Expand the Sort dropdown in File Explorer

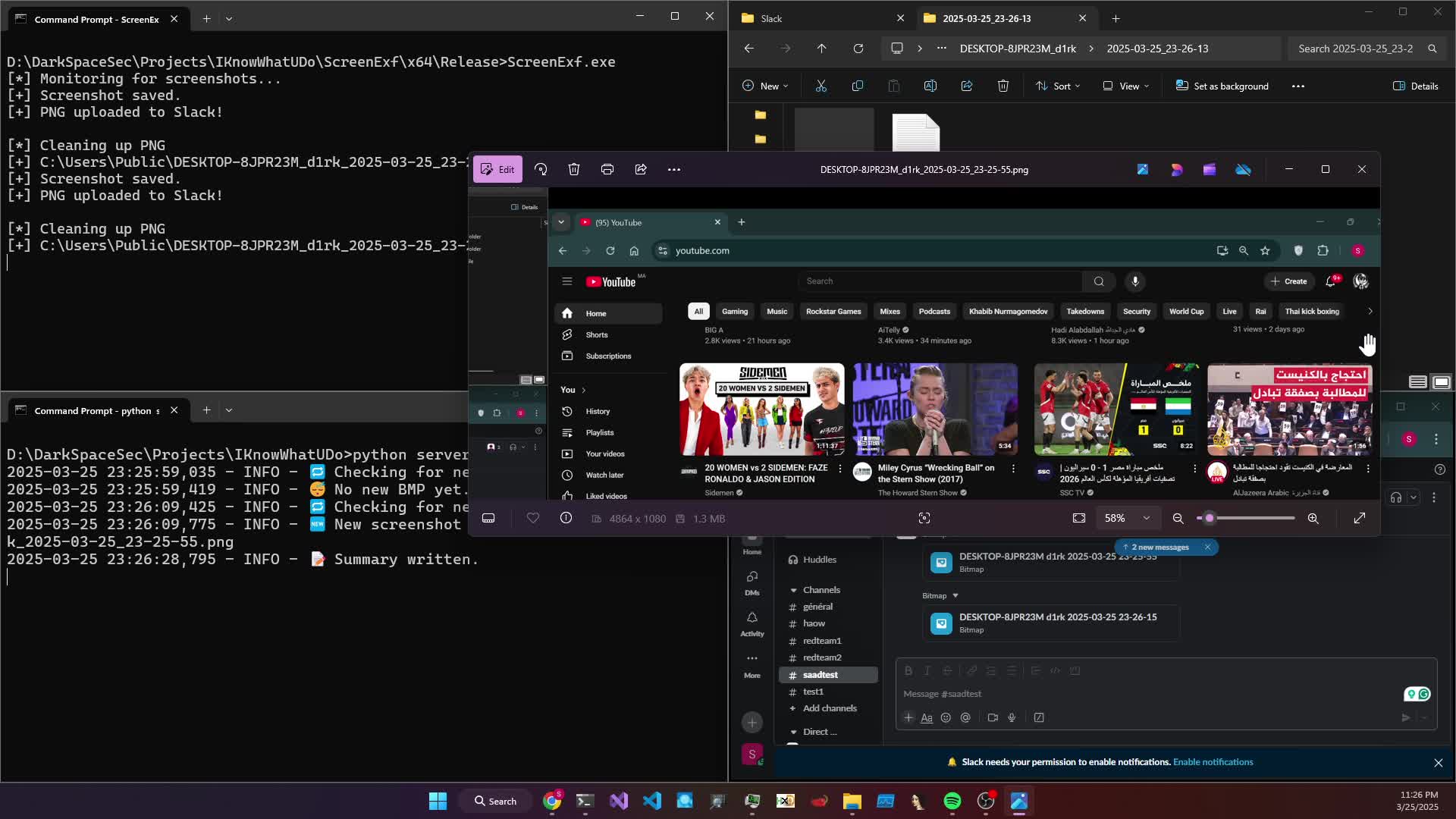[1058, 86]
